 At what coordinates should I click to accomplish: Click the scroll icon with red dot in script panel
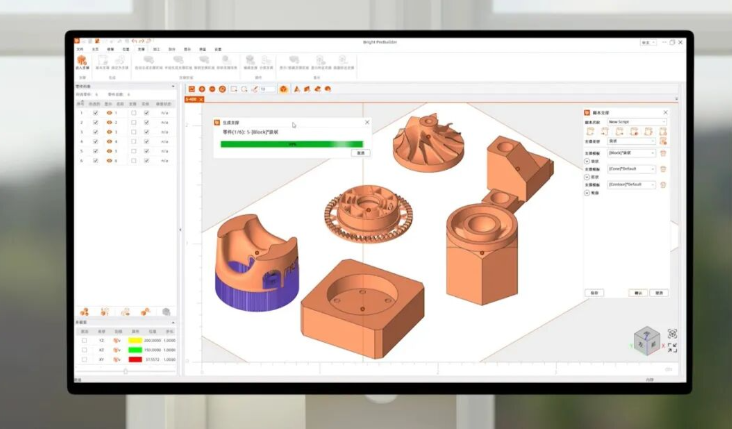tap(634, 132)
